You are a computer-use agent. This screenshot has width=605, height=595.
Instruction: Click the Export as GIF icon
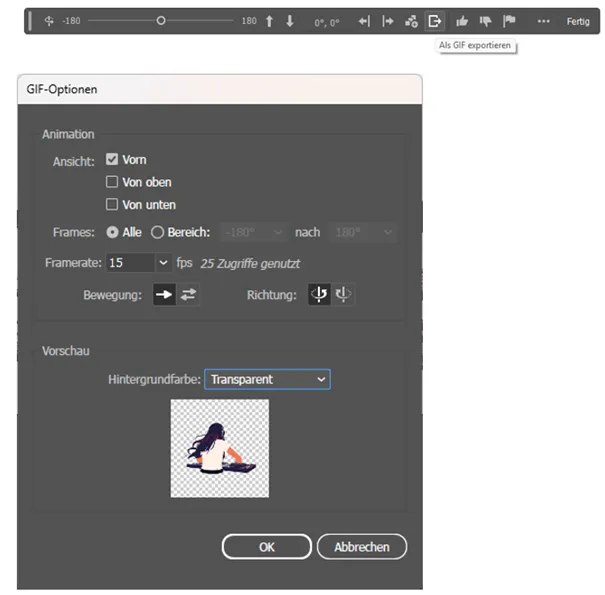[x=434, y=20]
